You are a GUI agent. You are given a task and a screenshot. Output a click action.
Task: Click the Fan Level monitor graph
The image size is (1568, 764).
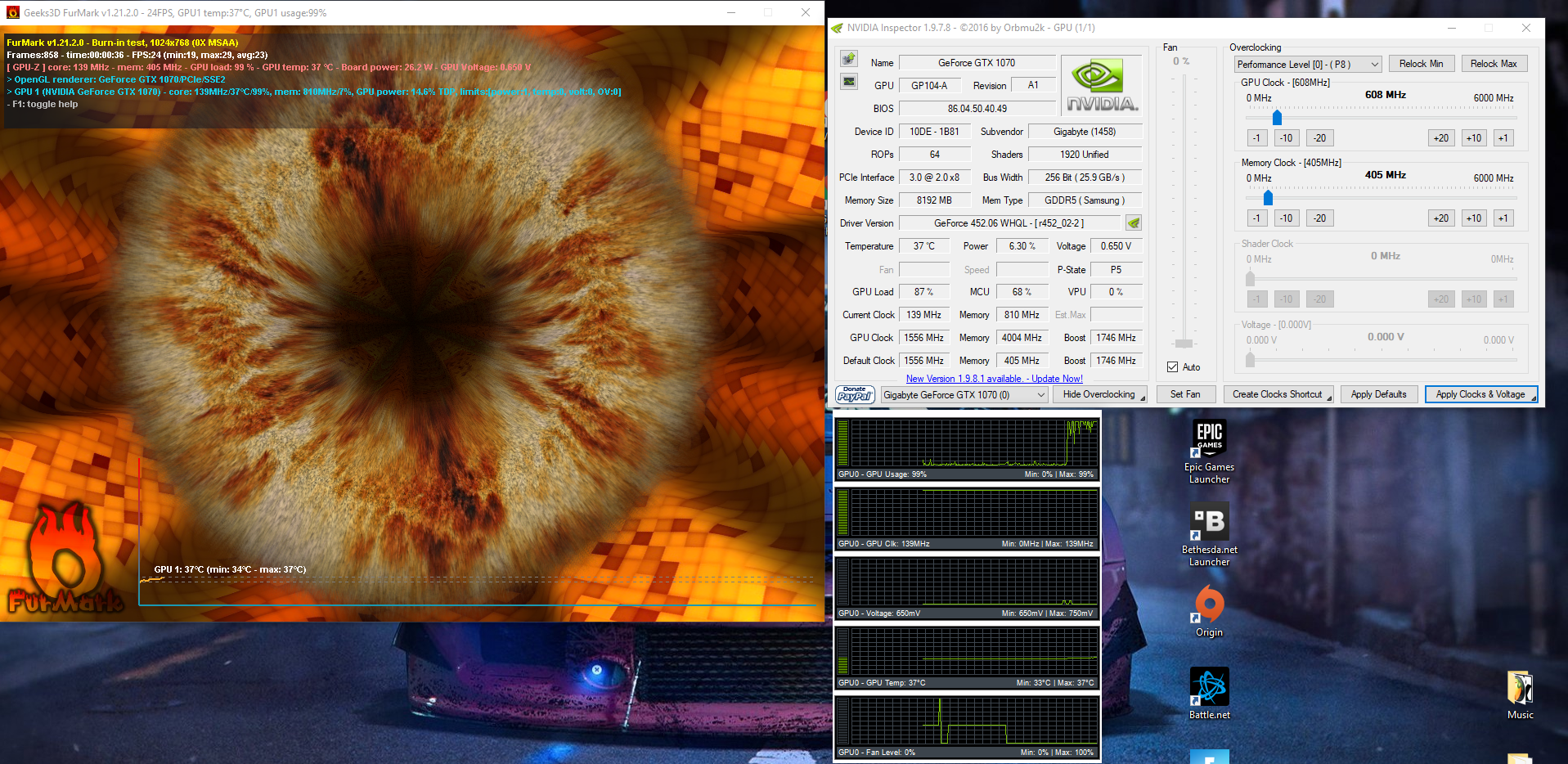tap(967, 726)
